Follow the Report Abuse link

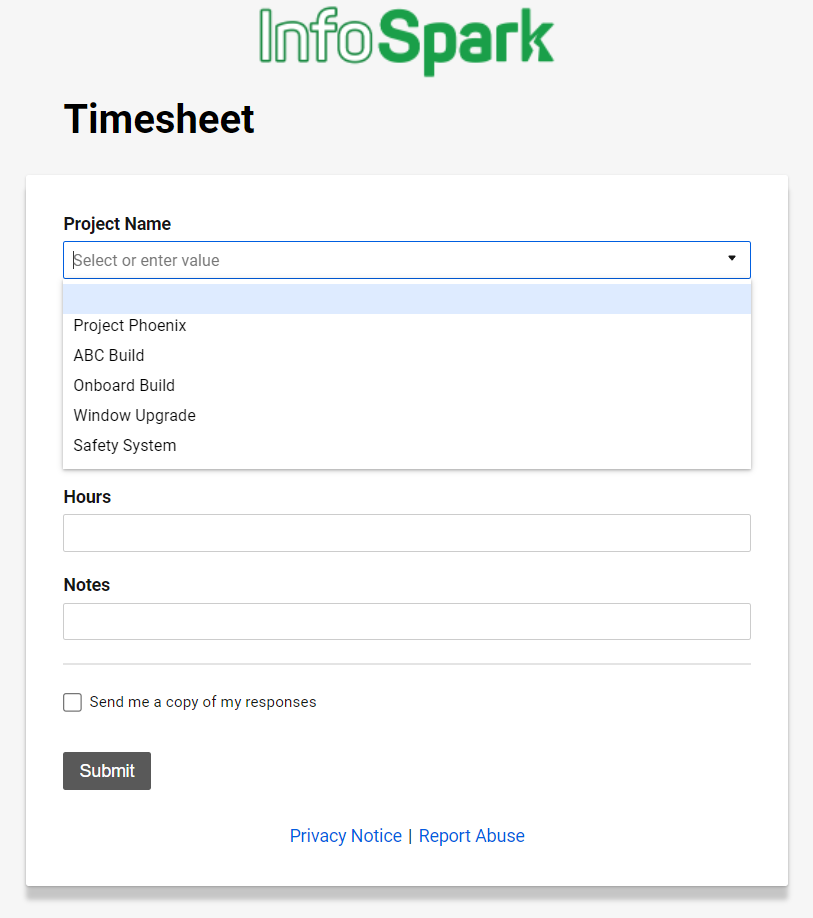pos(471,836)
